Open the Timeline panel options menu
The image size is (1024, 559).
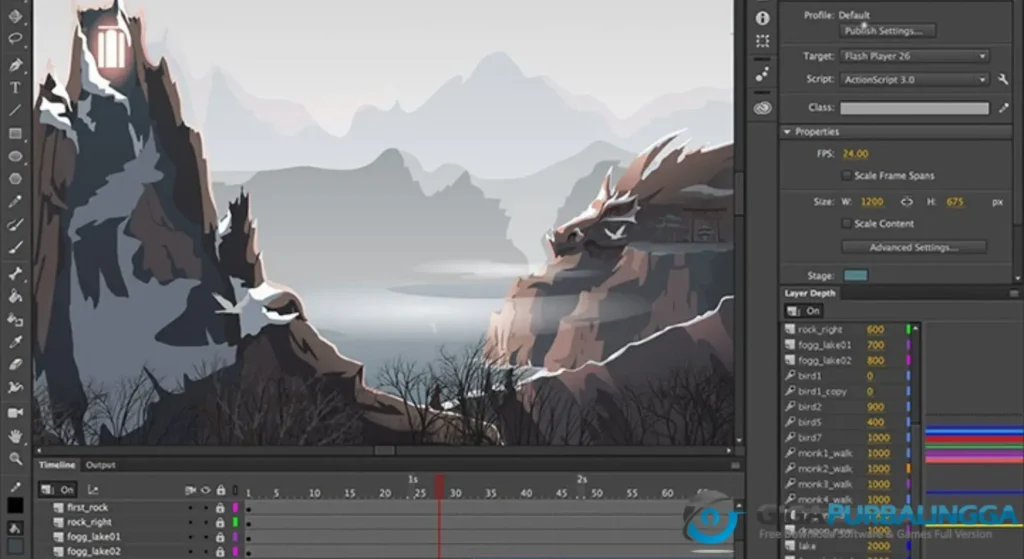[735, 465]
